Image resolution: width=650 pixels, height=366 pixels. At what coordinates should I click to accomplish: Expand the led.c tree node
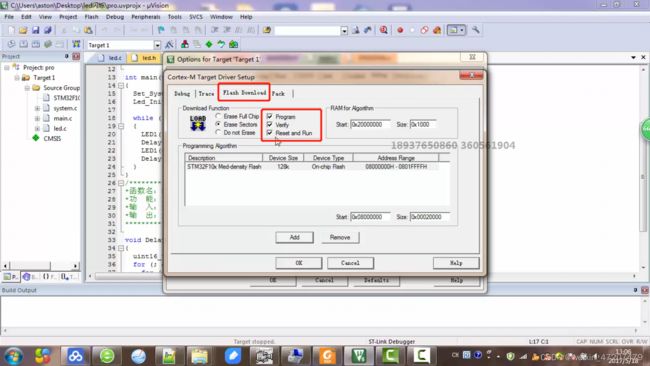[x=37, y=128]
